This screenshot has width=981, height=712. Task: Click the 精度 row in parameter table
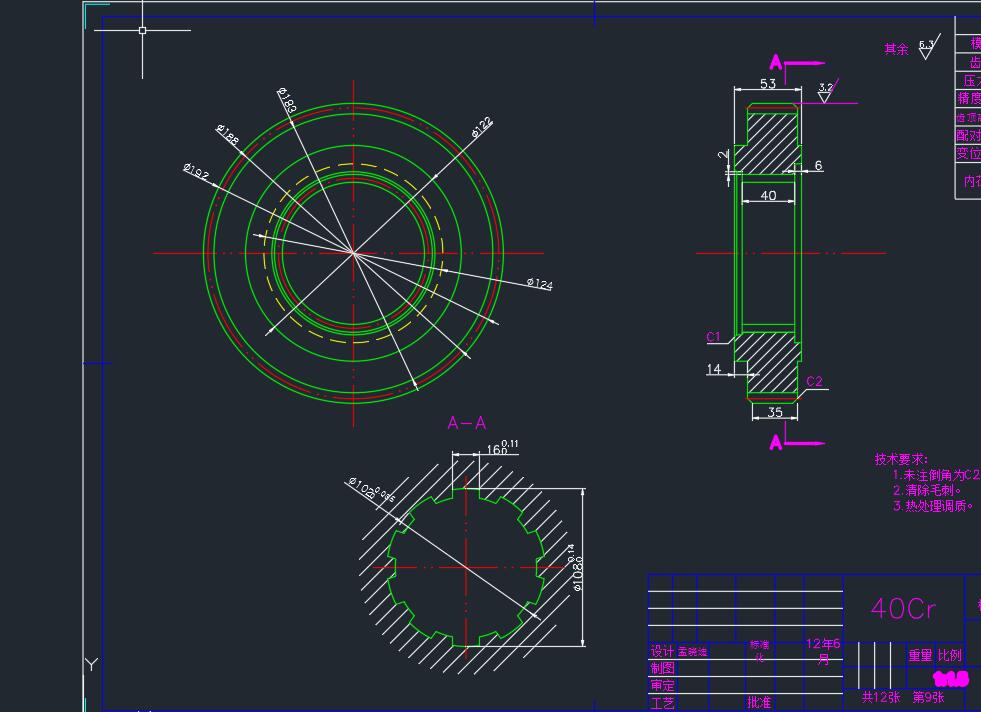pos(968,98)
